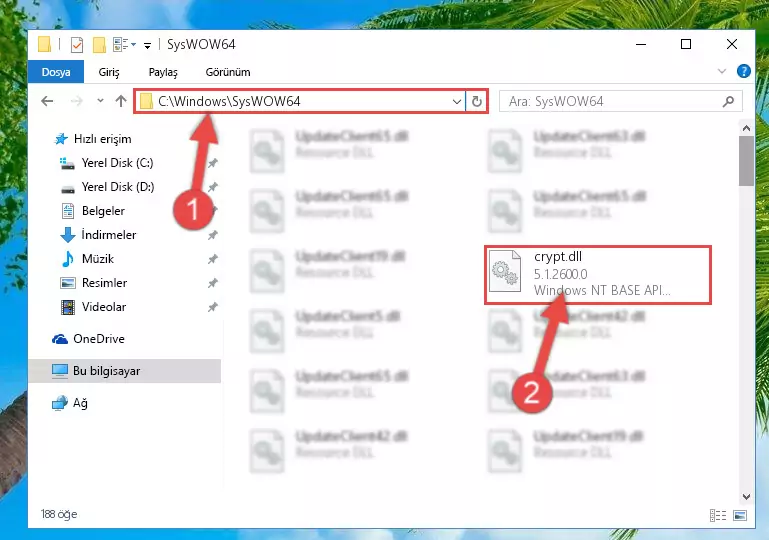Click the pin icon next to Videolar
The width and height of the screenshot is (769, 540).
pos(212,307)
